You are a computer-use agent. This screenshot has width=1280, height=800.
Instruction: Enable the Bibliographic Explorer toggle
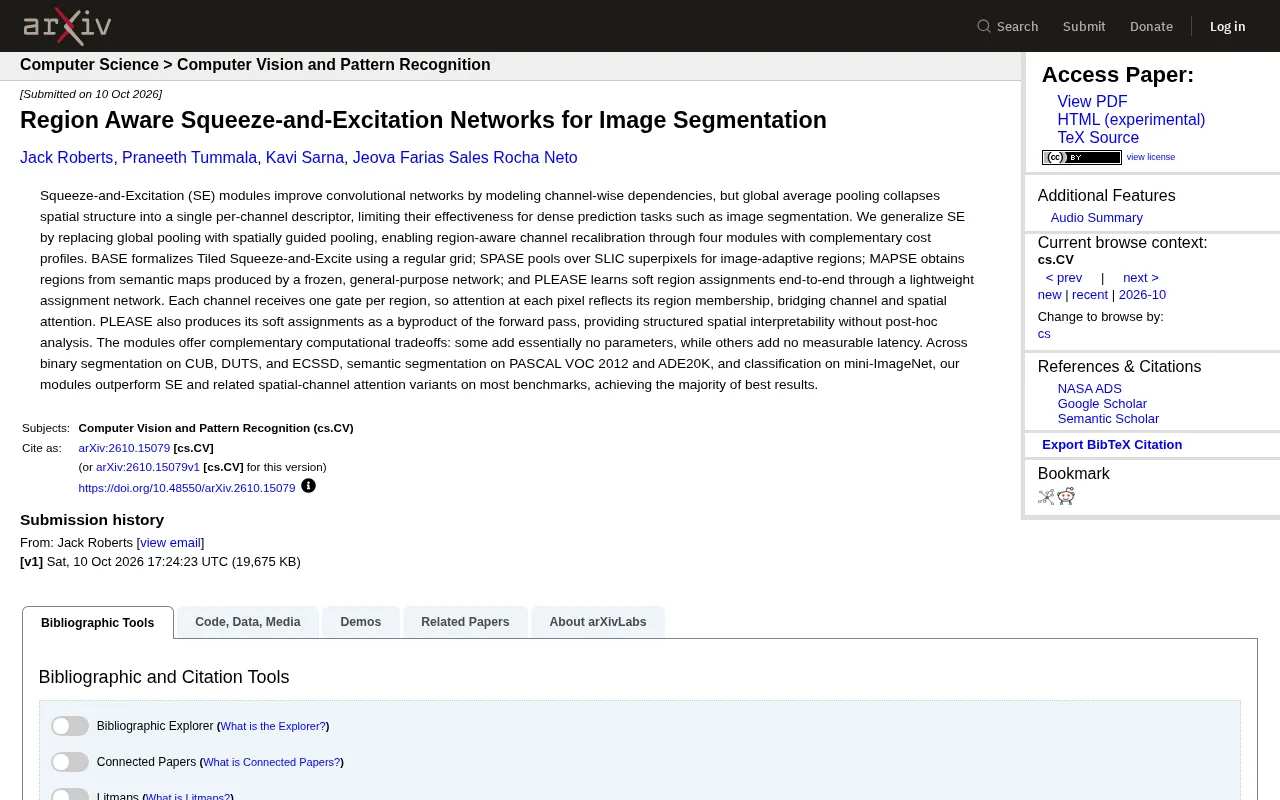tap(70, 726)
